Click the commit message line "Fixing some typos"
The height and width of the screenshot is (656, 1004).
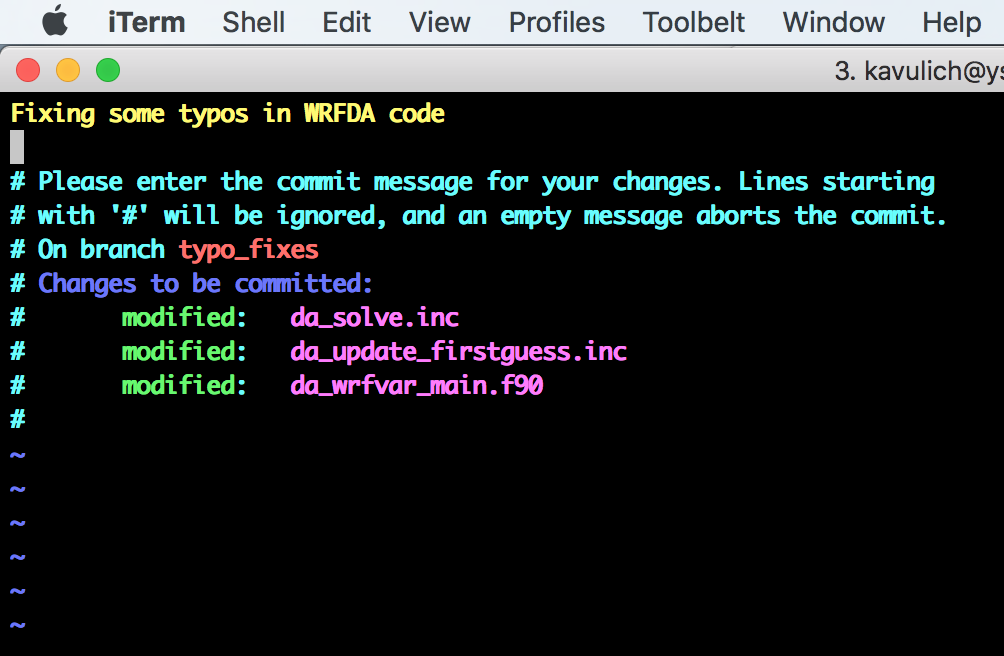tap(227, 114)
